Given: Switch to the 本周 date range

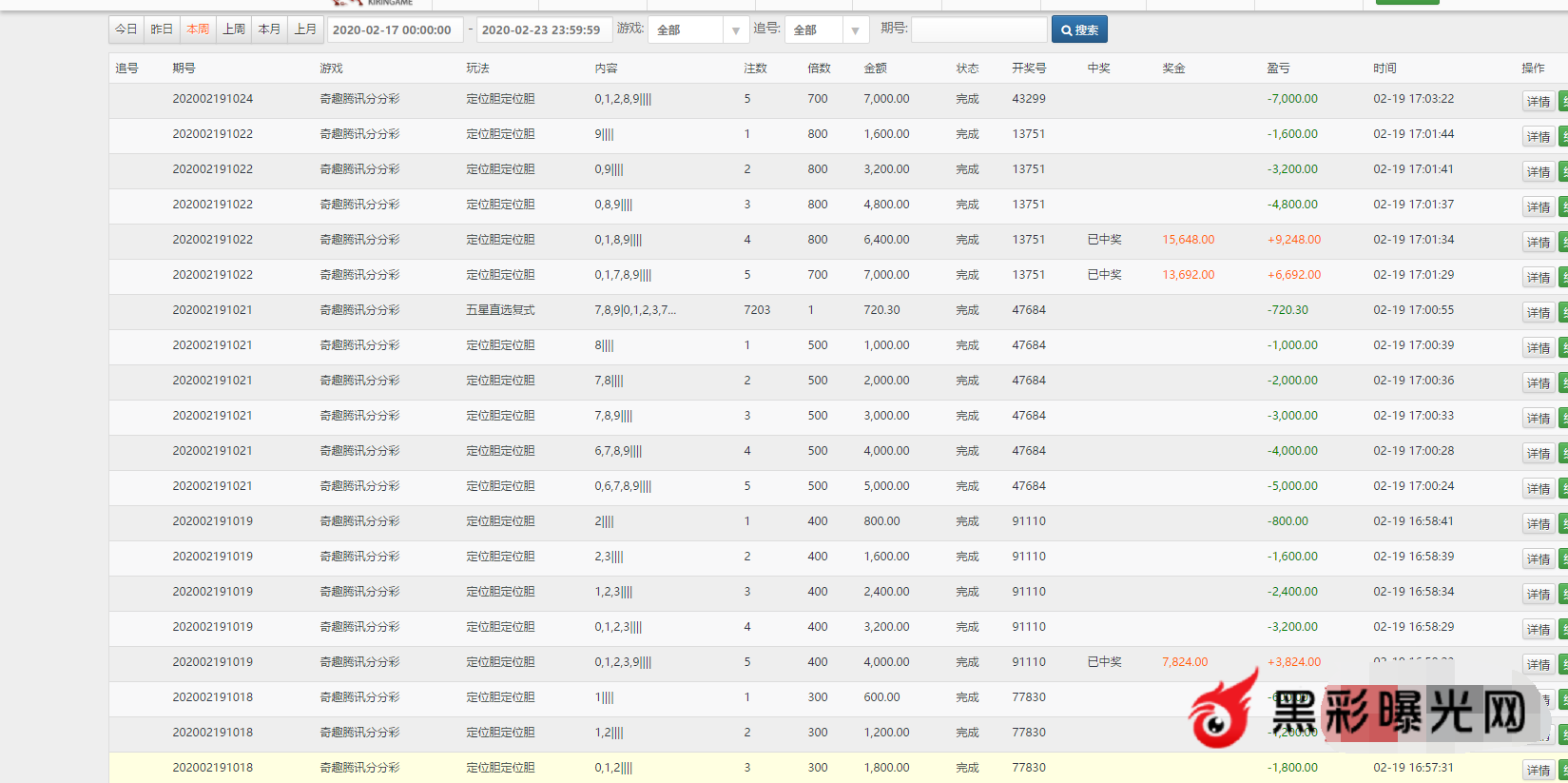Looking at the screenshot, I should pos(198,29).
